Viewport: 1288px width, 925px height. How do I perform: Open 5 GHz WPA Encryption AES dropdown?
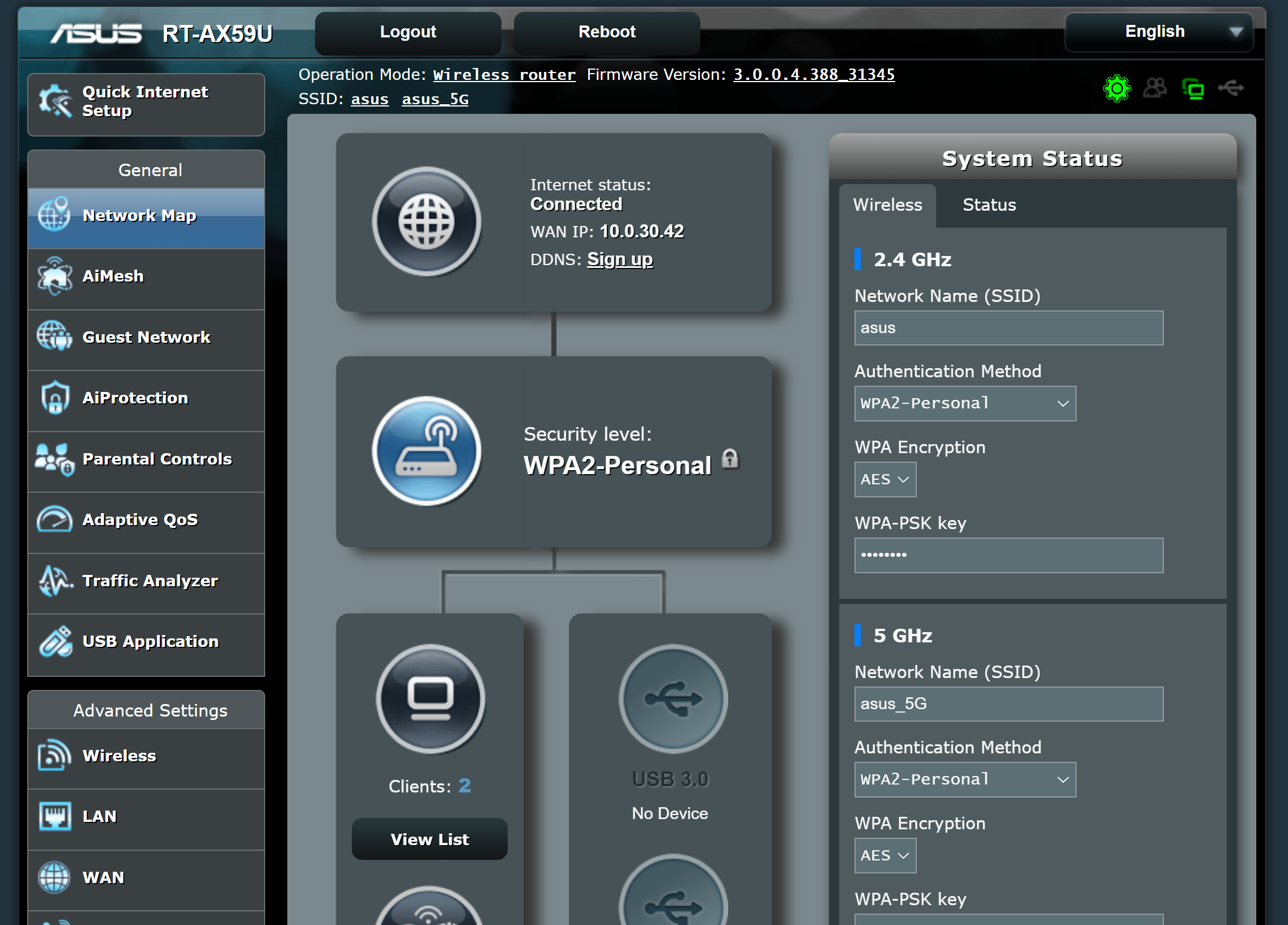(885, 856)
